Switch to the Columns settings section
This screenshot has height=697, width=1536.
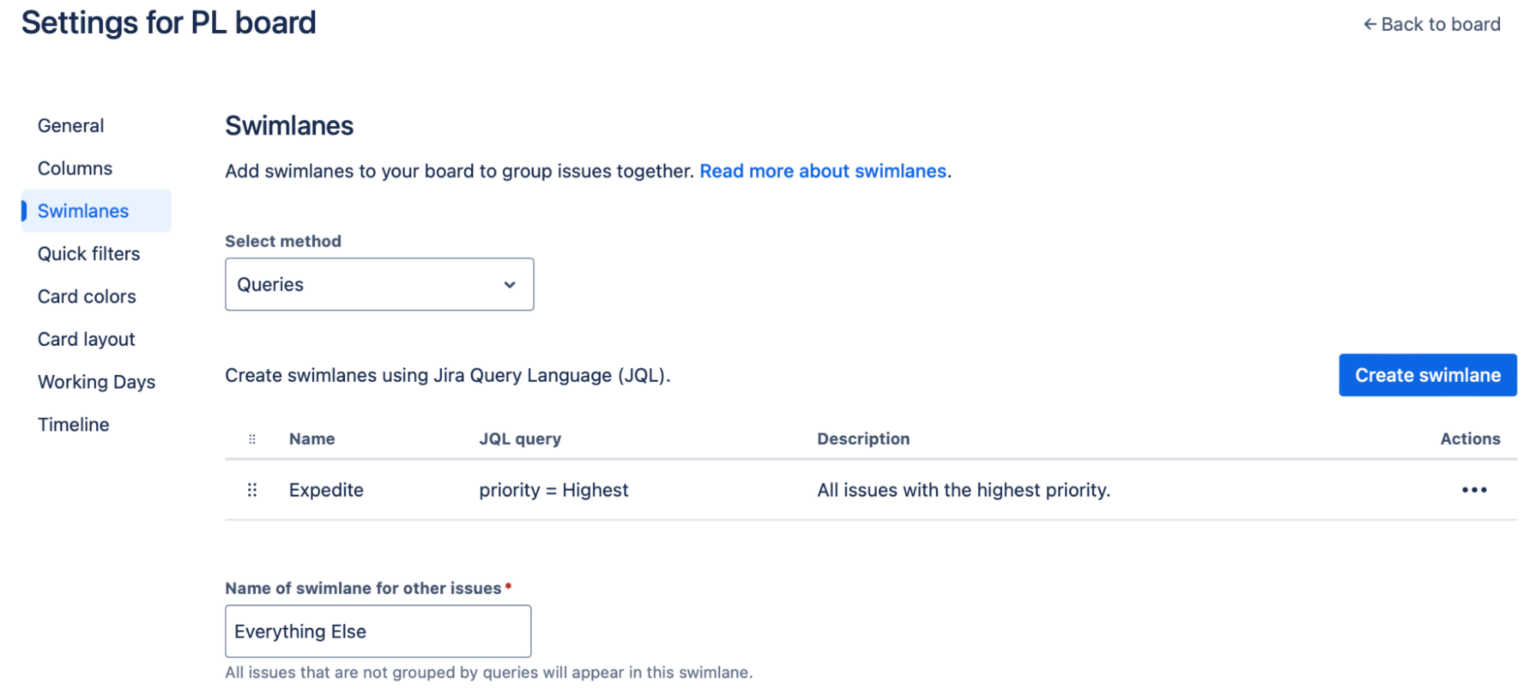coord(75,168)
